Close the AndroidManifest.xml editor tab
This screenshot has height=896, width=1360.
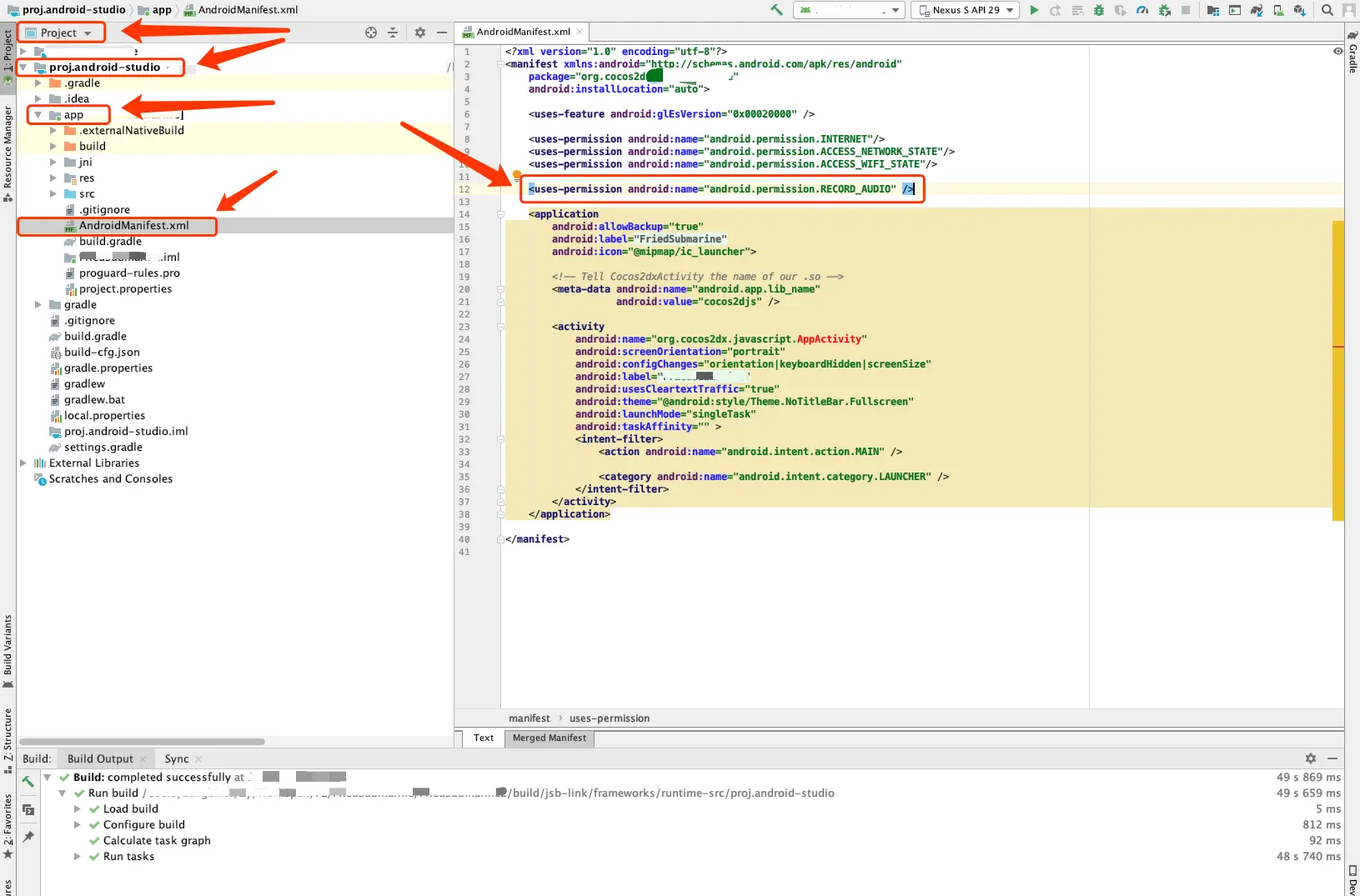[x=580, y=32]
